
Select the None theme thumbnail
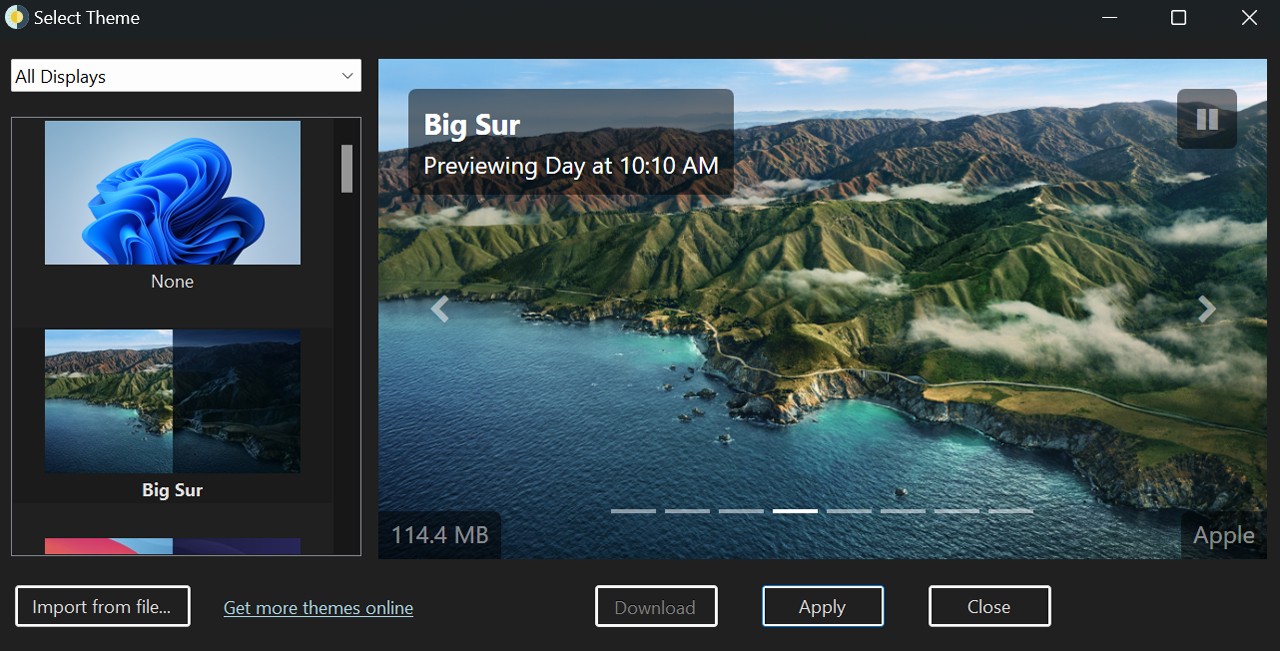[172, 193]
